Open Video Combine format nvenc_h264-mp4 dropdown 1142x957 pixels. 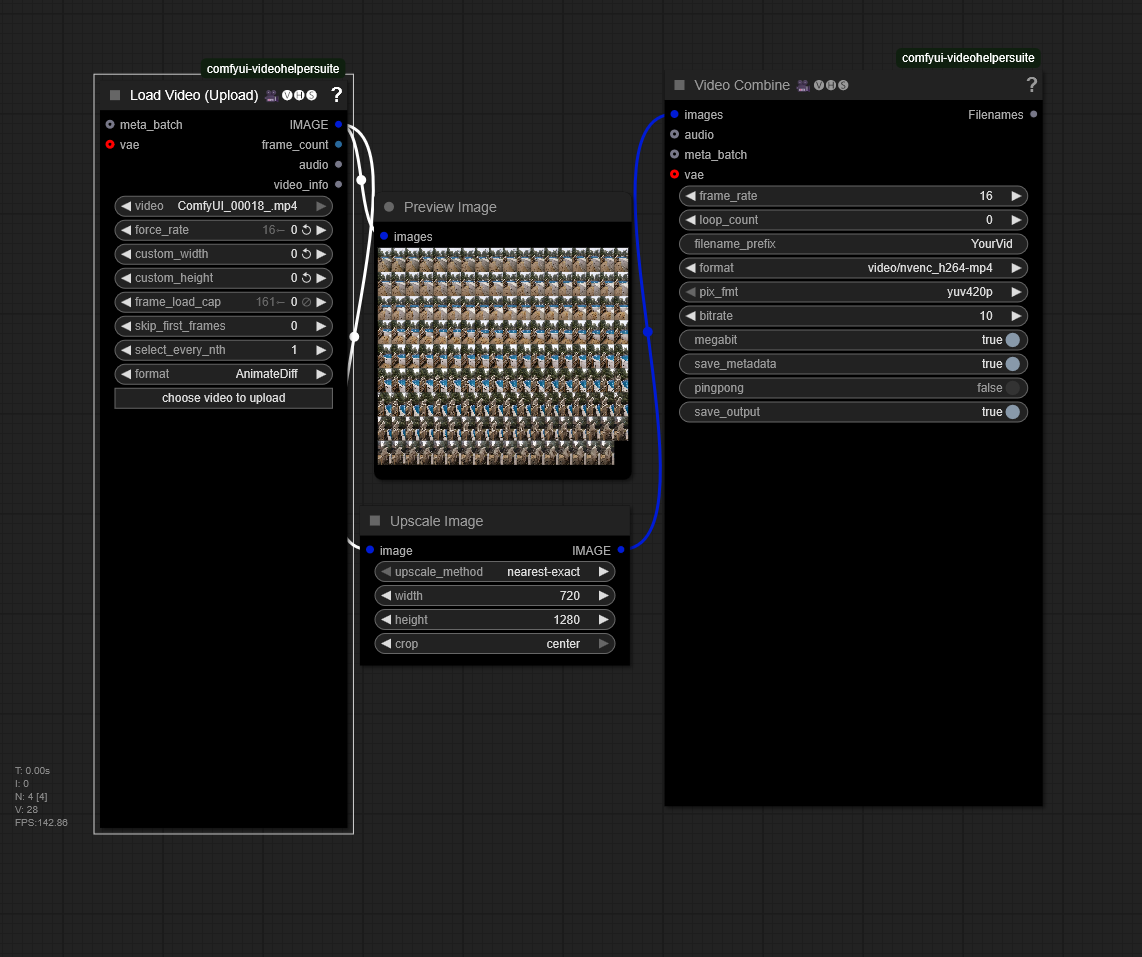[x=853, y=268]
